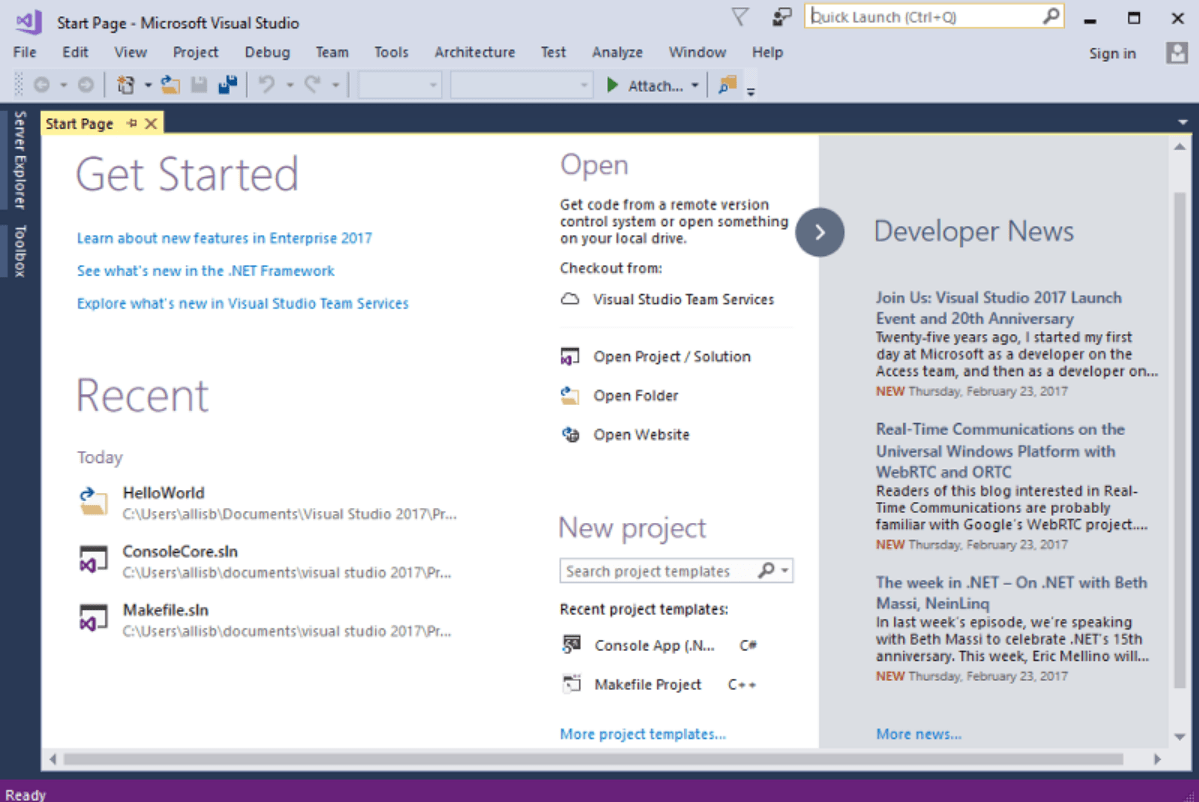Open 'The week in .NET' news article
This screenshot has width=1199, height=802.
click(1011, 593)
